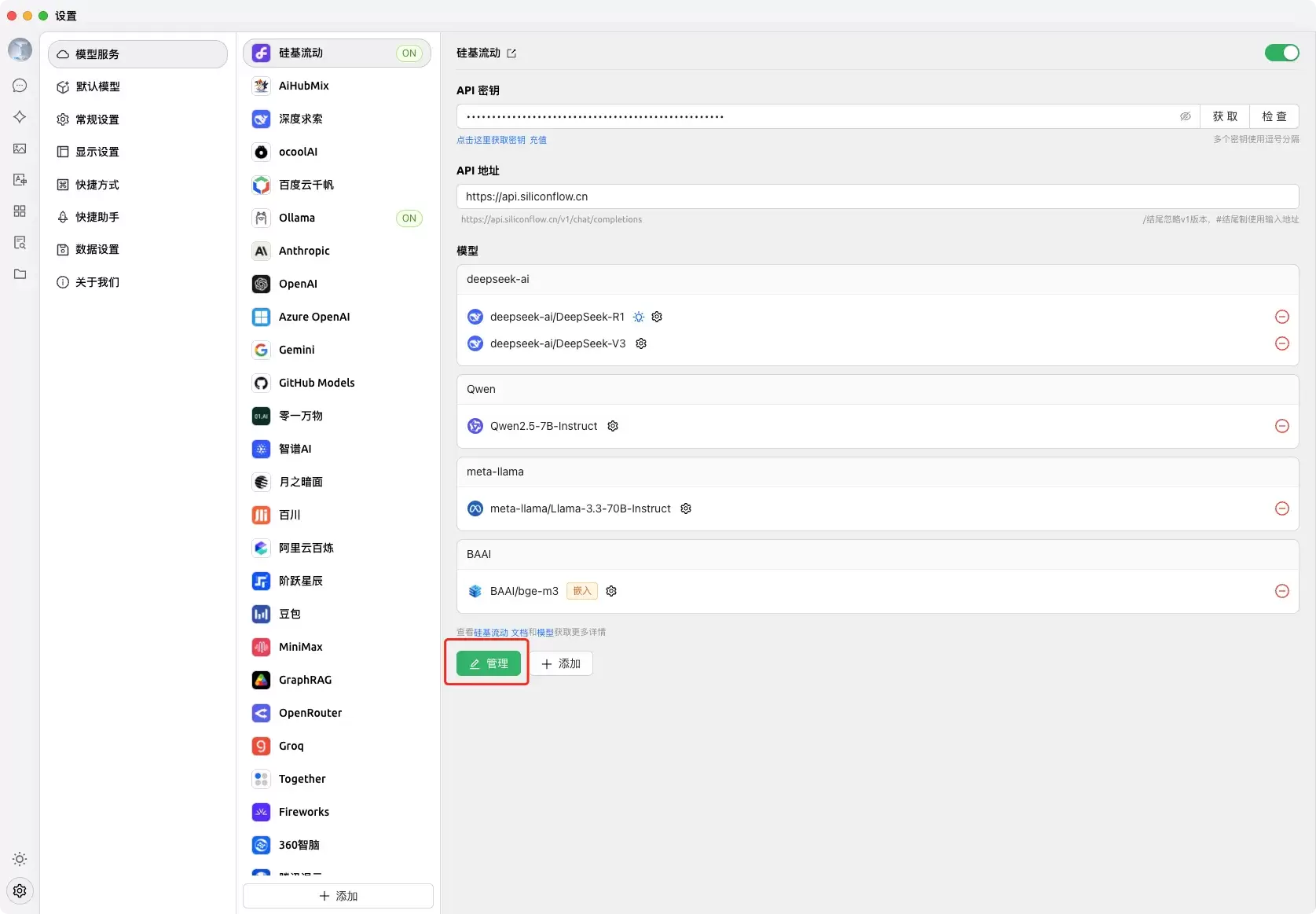
Task: Collapse the Qwen model group
Action: [878, 390]
